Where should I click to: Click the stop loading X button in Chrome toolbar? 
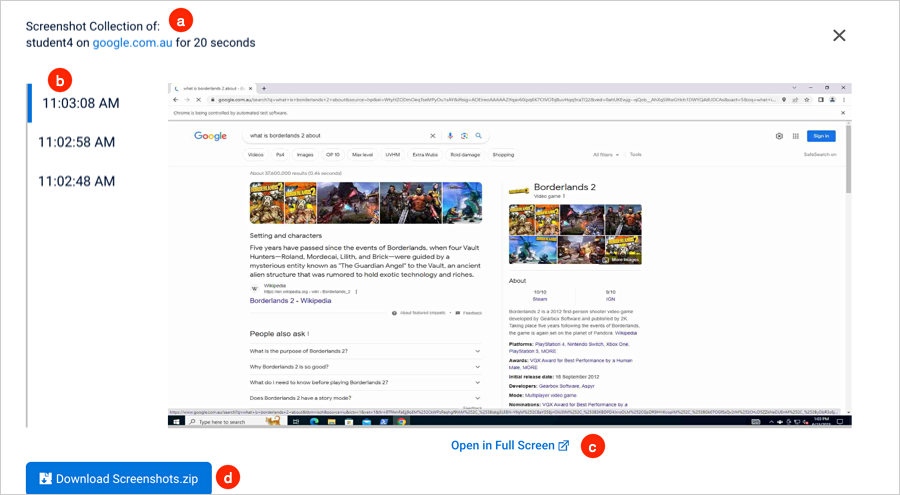pos(198,100)
